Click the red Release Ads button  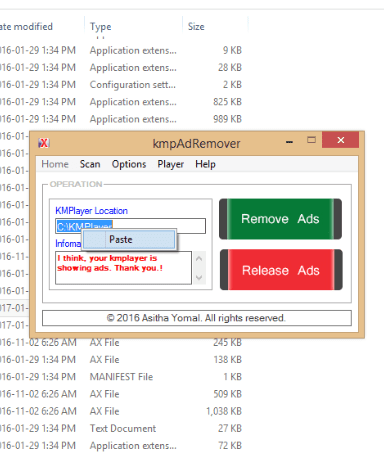[281, 270]
